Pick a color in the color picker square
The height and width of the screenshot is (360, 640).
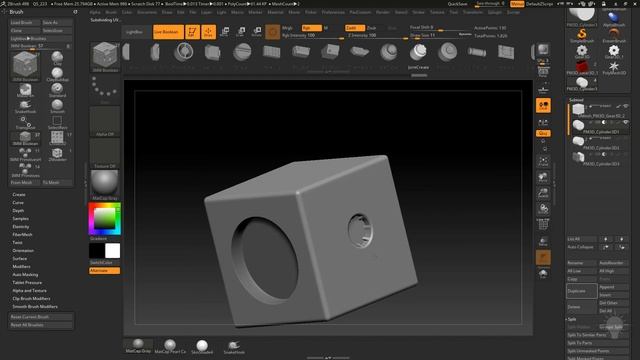[104, 219]
